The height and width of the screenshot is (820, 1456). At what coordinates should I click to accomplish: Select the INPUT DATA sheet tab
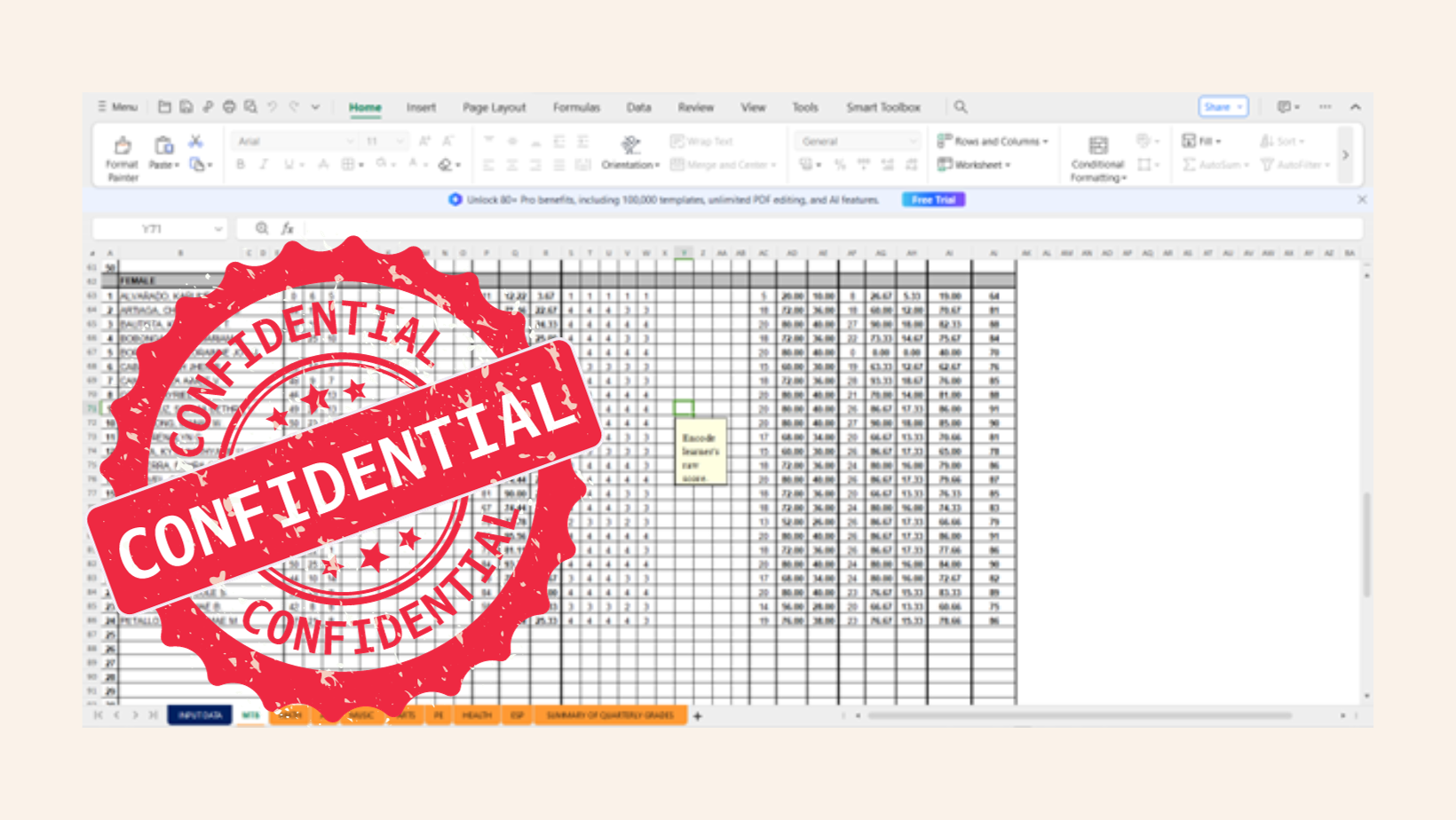pos(200,715)
